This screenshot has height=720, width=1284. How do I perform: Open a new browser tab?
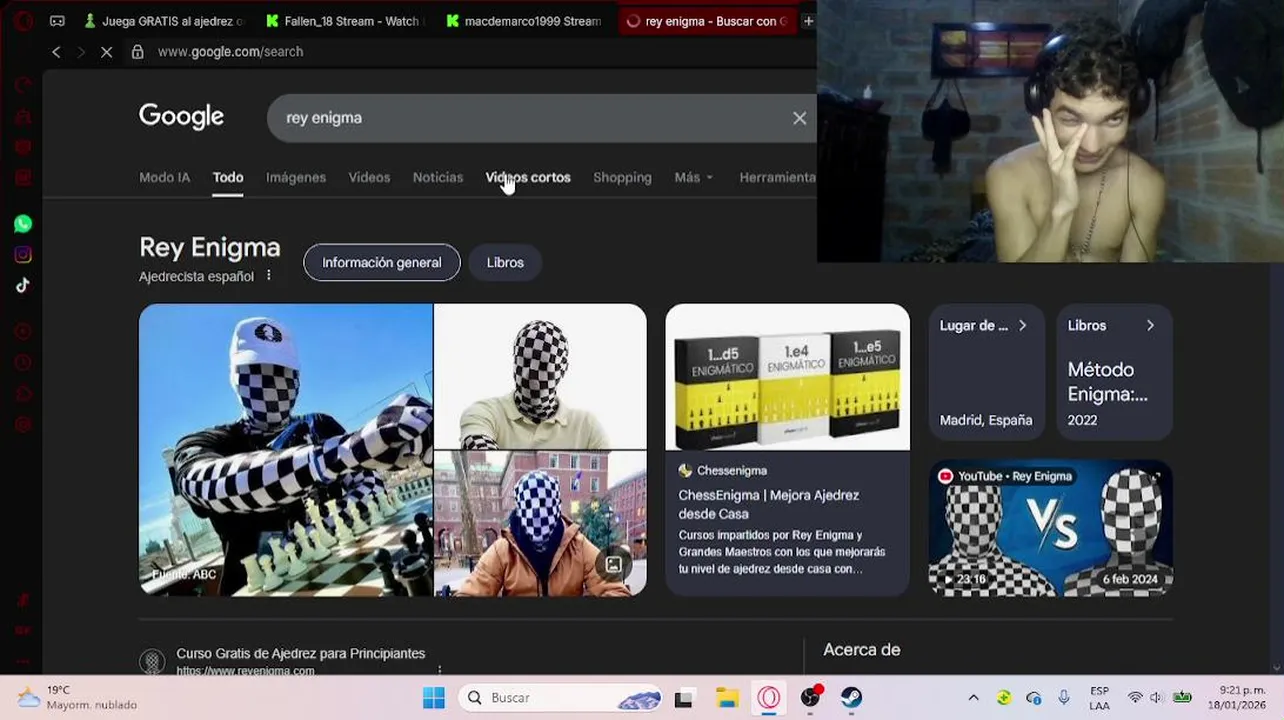[x=808, y=21]
